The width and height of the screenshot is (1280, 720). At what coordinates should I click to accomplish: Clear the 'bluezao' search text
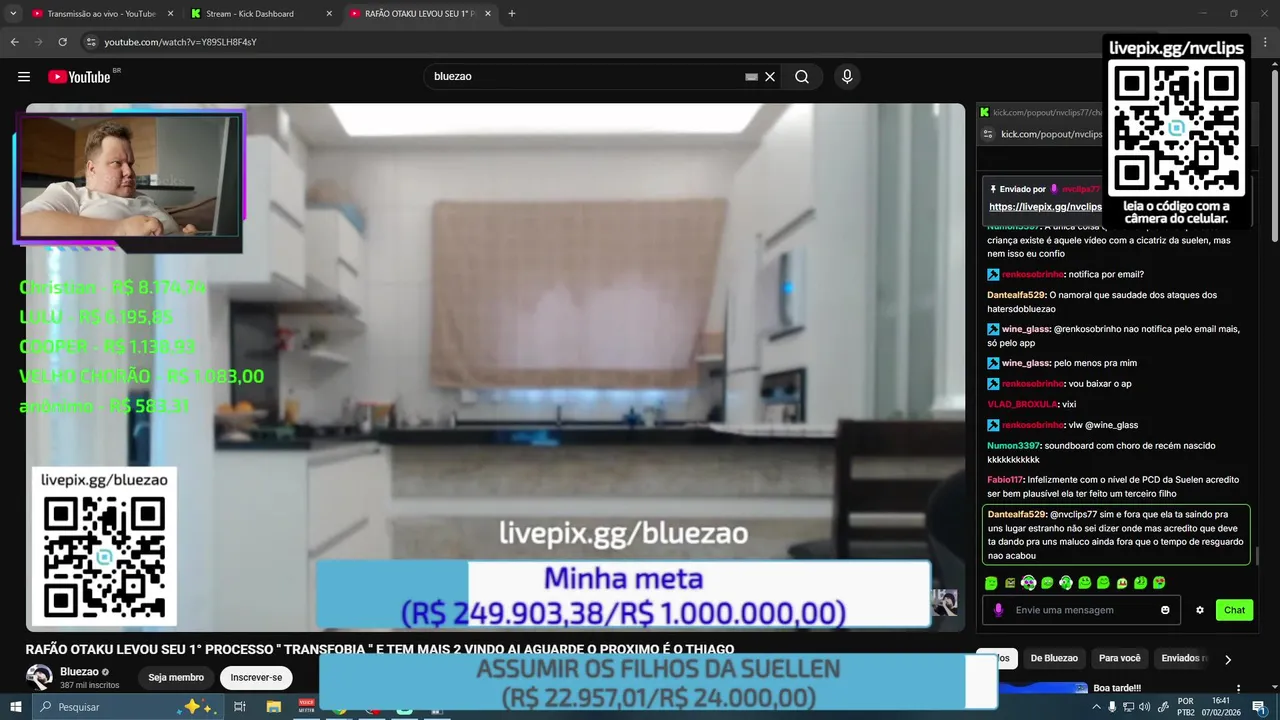770,77
